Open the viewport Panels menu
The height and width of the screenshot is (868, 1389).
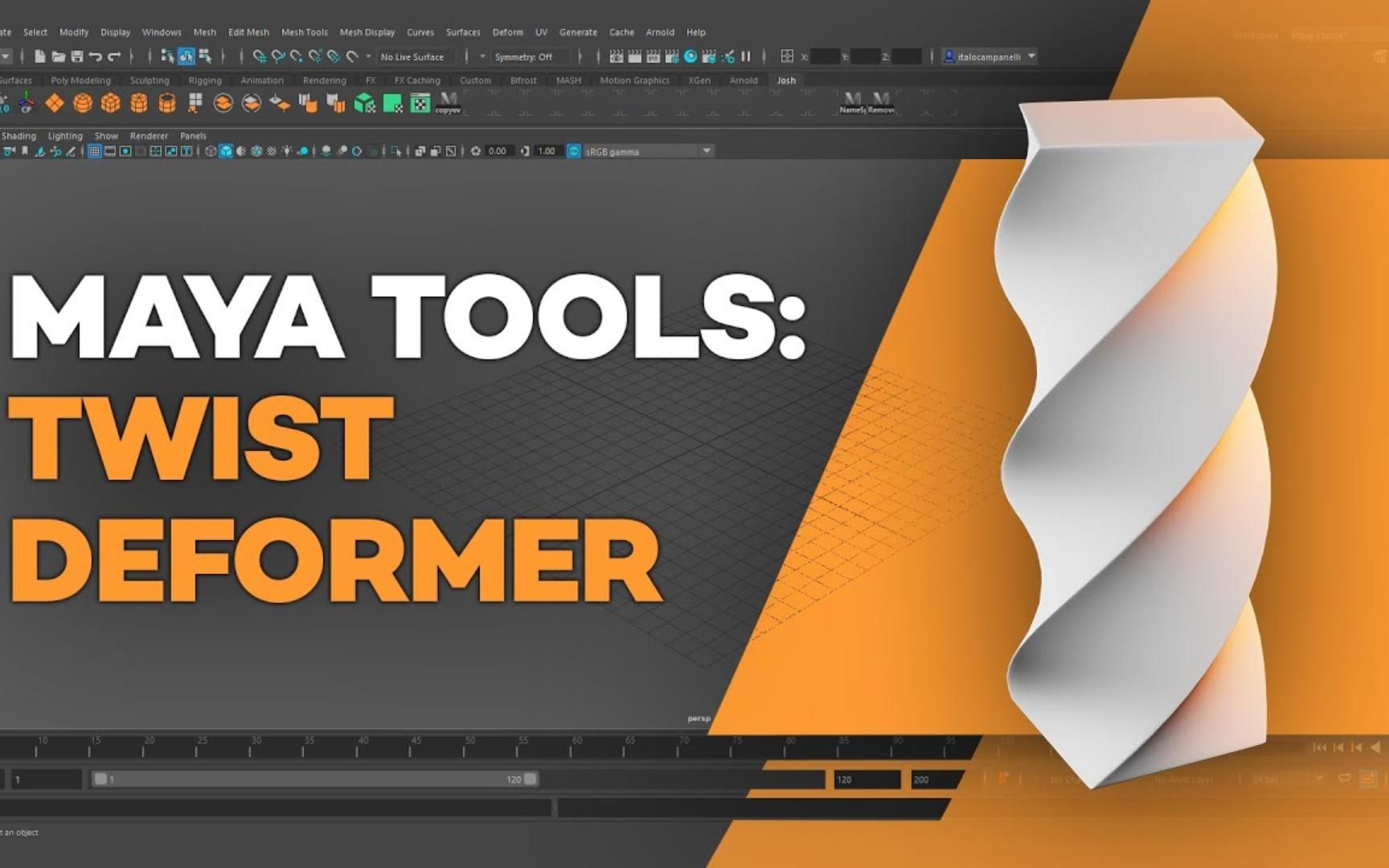click(x=193, y=136)
